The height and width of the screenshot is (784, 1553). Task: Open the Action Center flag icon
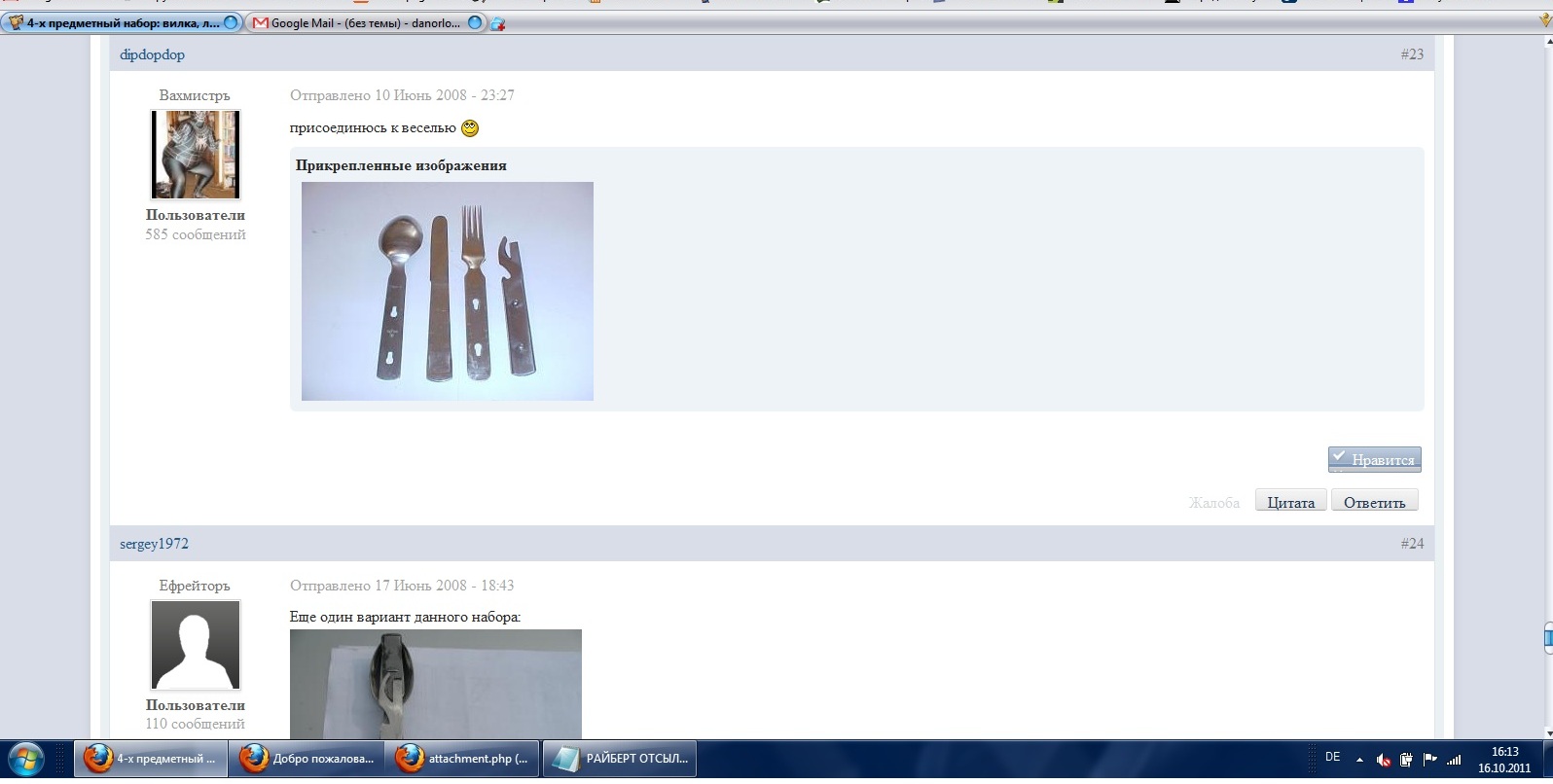1429,760
